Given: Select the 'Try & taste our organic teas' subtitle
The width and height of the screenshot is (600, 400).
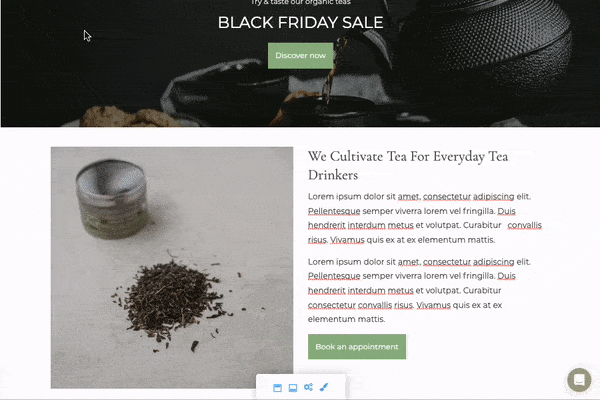Looking at the screenshot, I should pos(300,2).
